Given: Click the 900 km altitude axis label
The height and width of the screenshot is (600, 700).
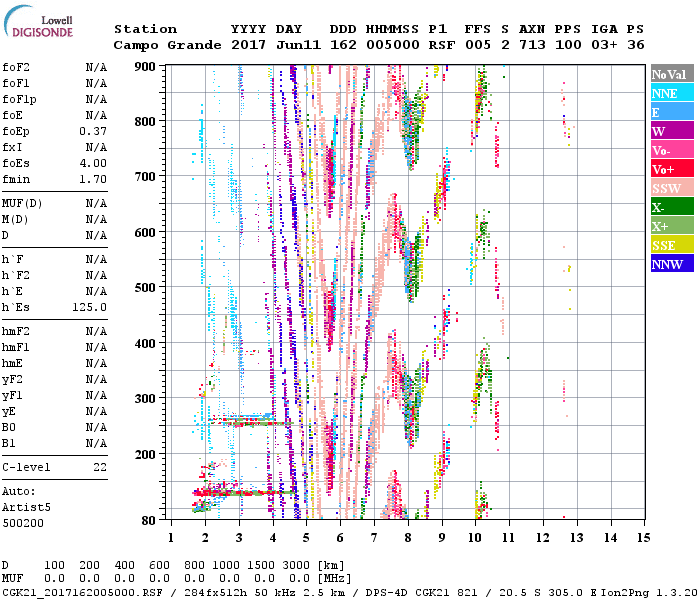Looking at the screenshot, I should point(146,67).
